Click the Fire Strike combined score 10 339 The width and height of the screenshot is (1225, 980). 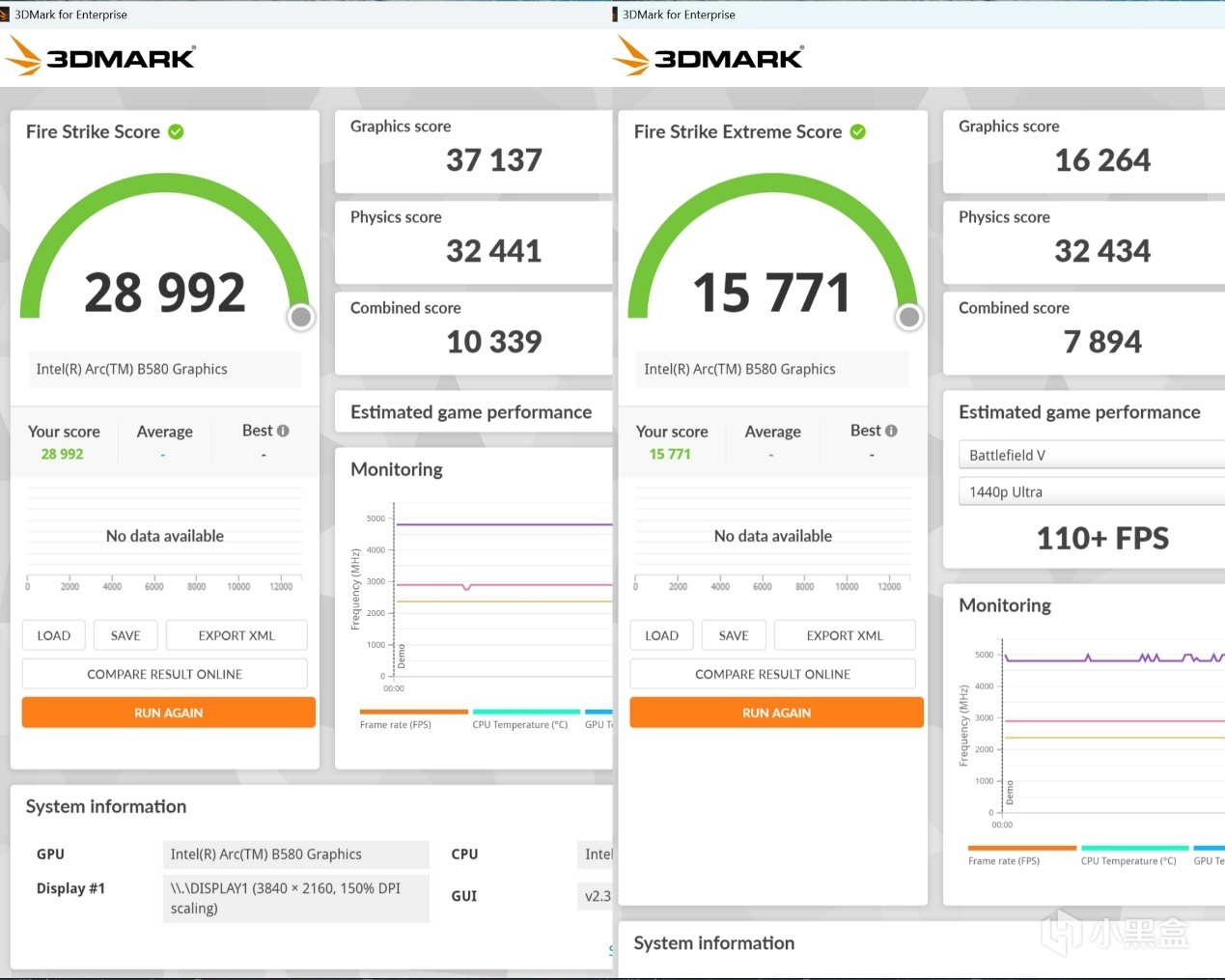(494, 342)
